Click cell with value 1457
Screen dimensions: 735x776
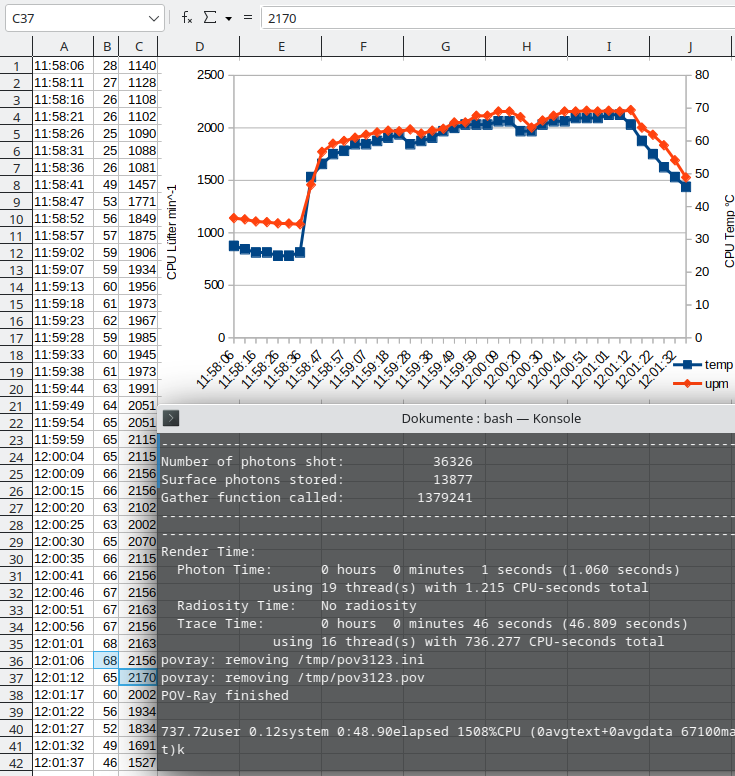point(139,185)
